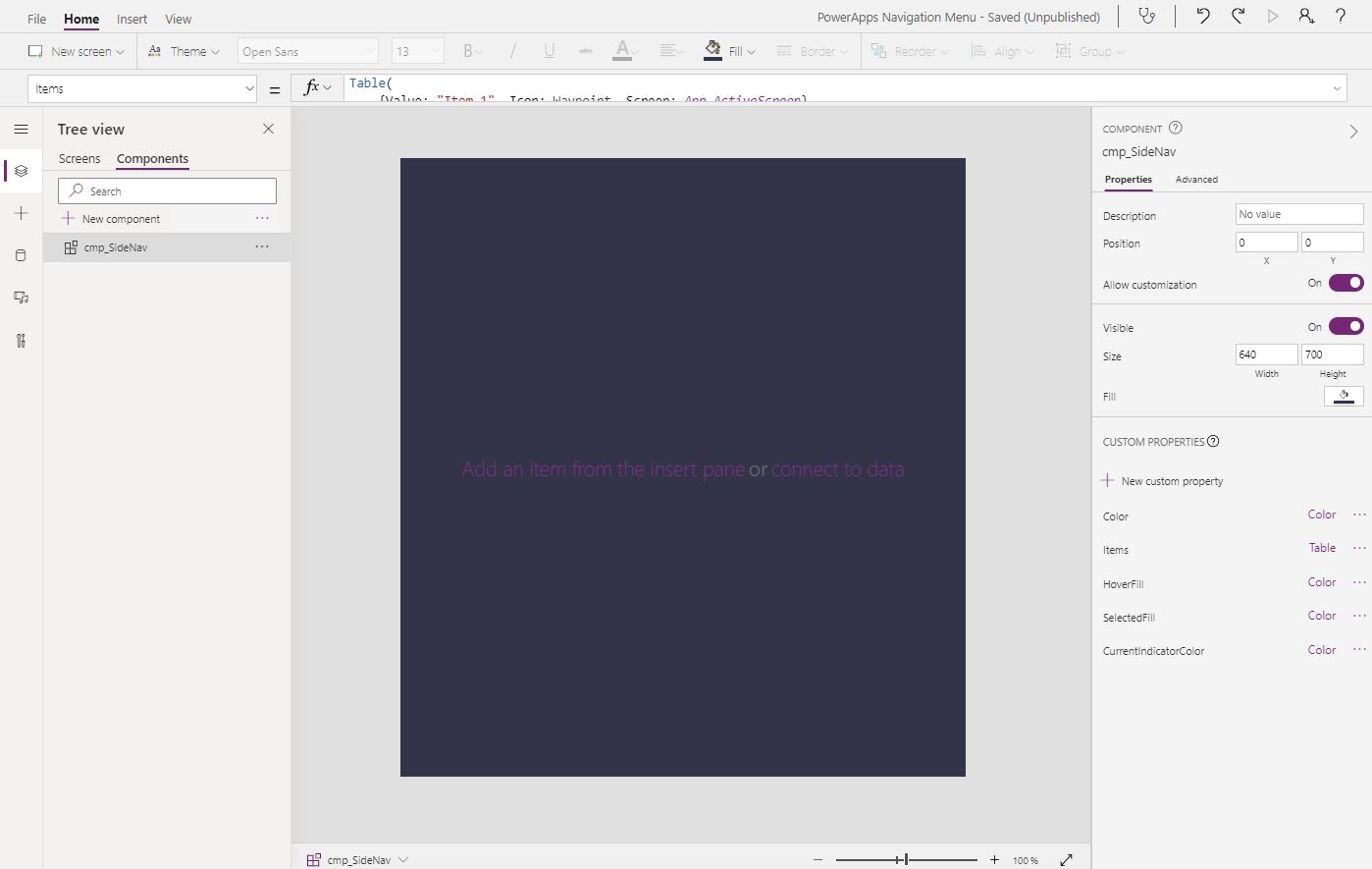Viewport: 1372px width, 869px height.
Task: Open the Advanced tools pane
Action: (x=21, y=340)
